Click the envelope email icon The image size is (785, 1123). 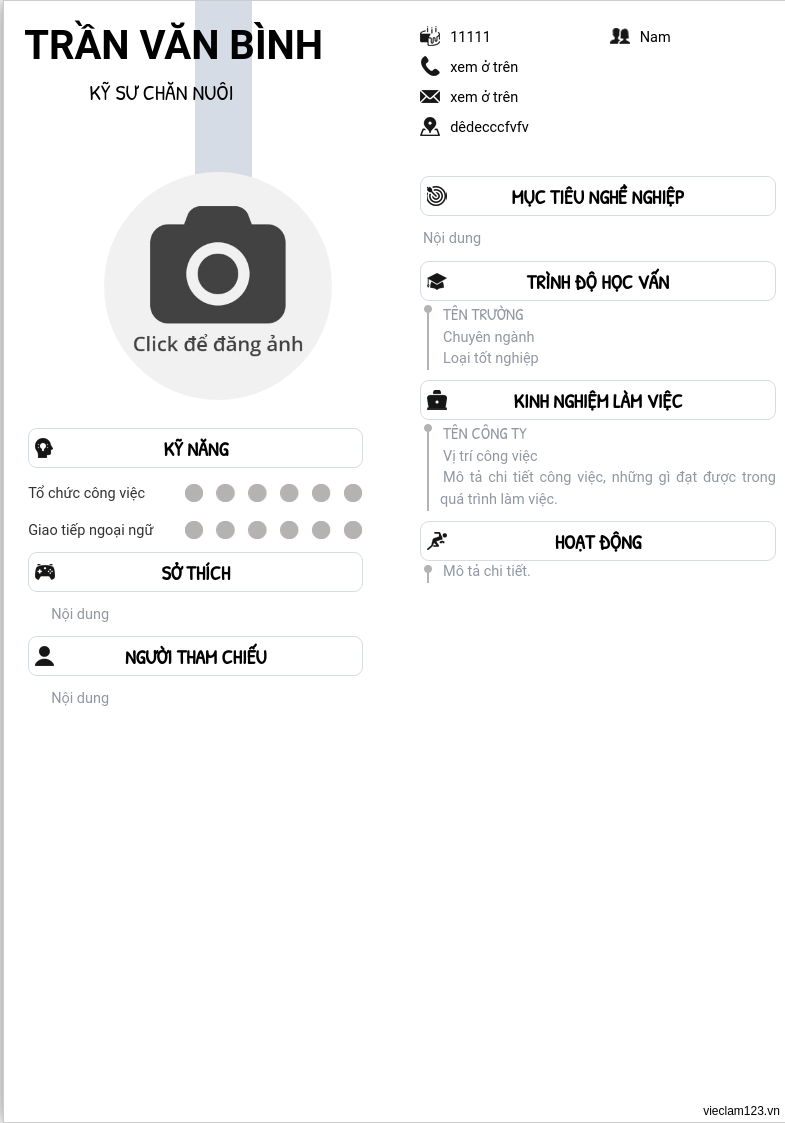(430, 97)
